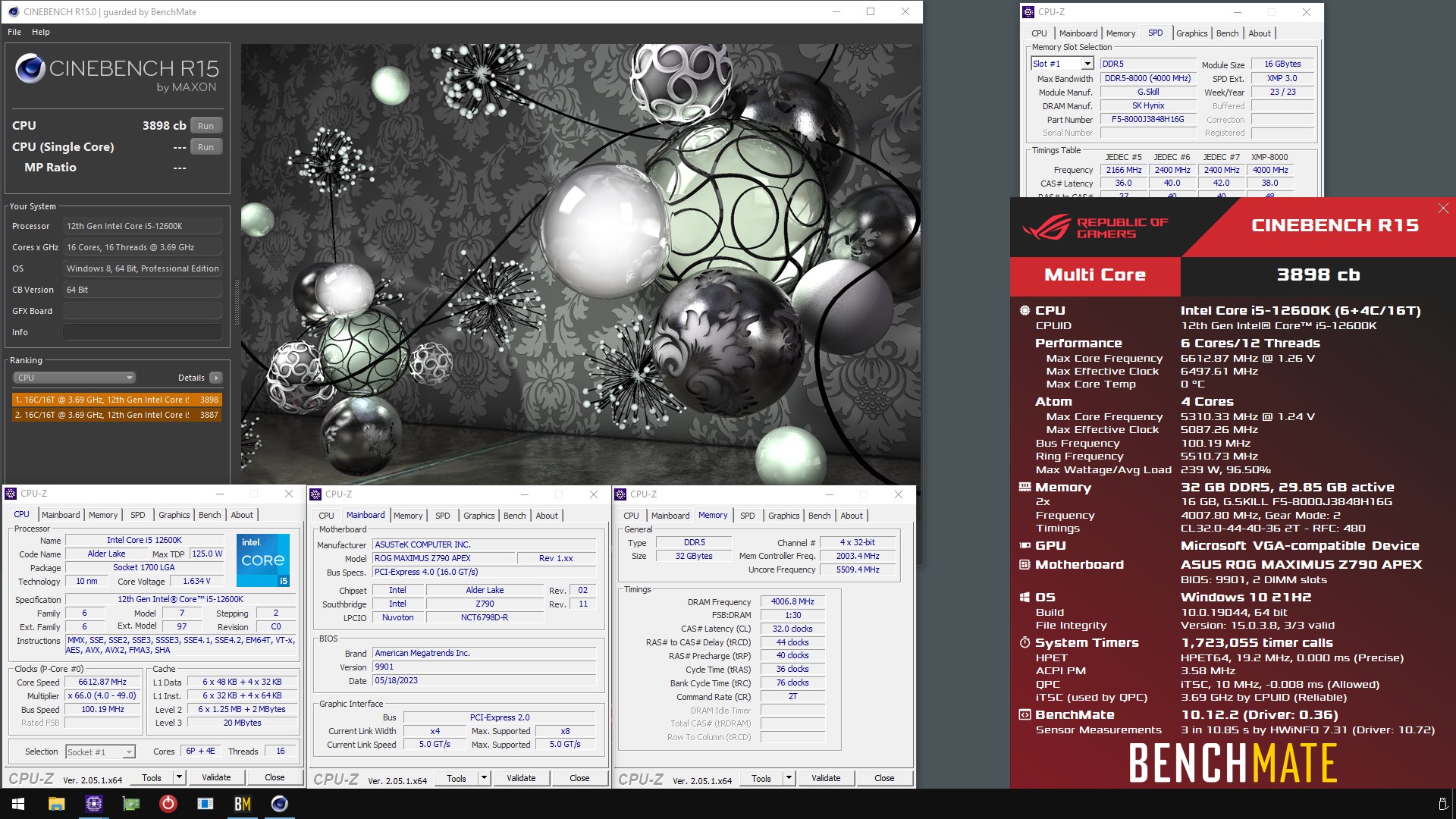
Task: Click DRAM Frequency 4006.8 MHz value
Action: click(x=792, y=602)
